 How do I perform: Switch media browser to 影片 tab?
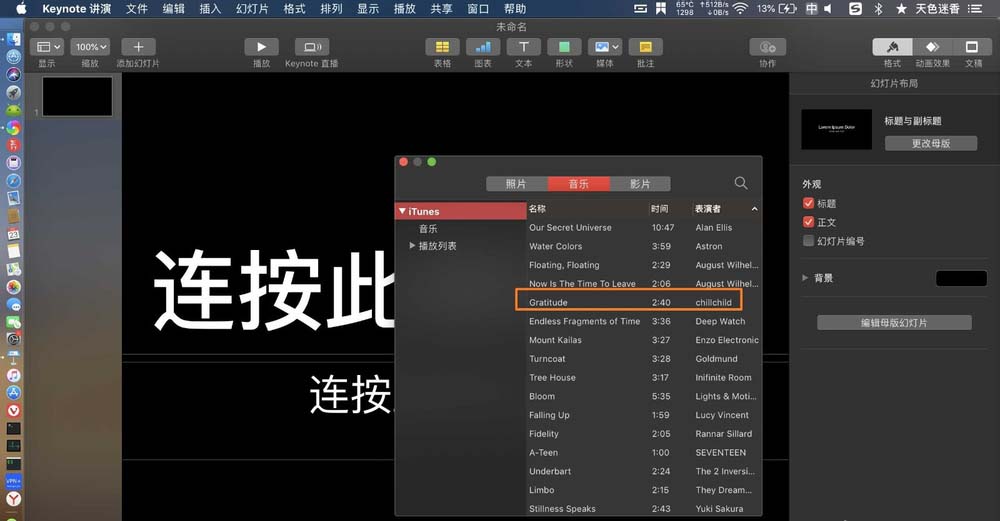tap(640, 184)
